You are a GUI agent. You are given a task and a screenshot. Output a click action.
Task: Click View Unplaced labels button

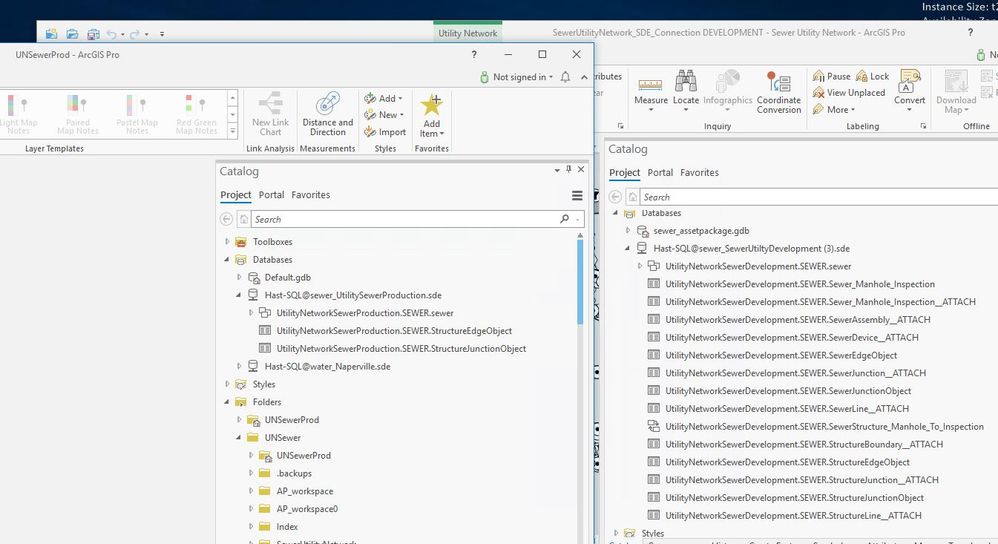coord(848,93)
